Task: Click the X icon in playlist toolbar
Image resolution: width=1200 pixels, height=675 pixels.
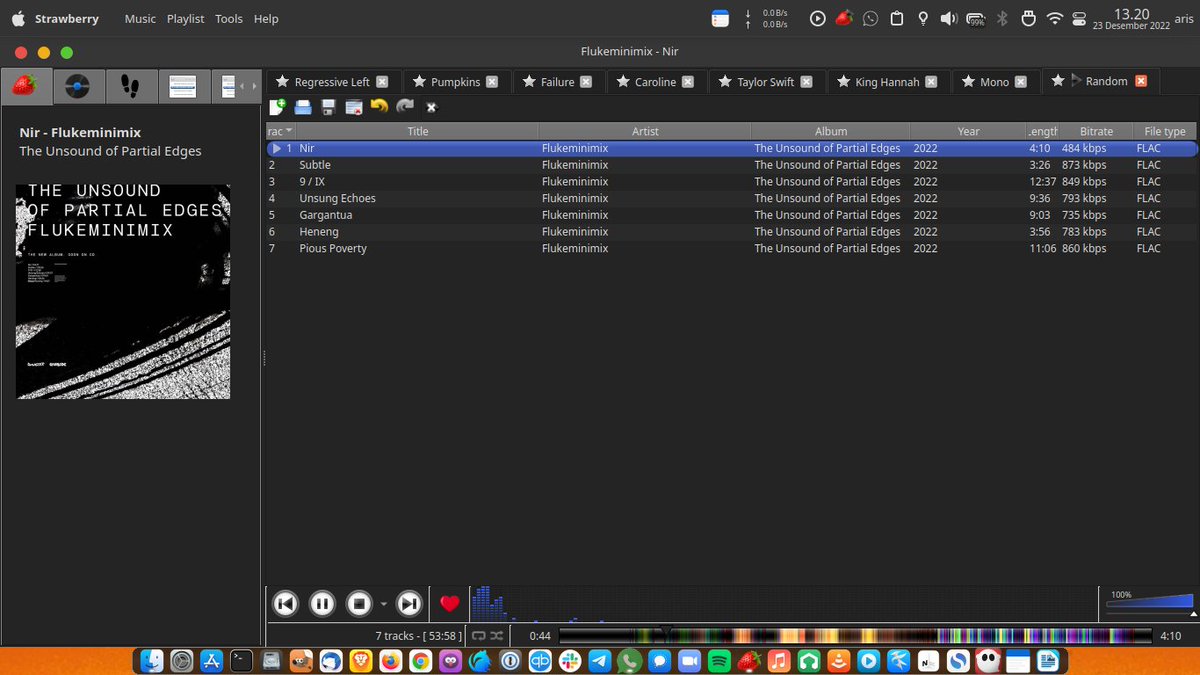Action: 431,107
